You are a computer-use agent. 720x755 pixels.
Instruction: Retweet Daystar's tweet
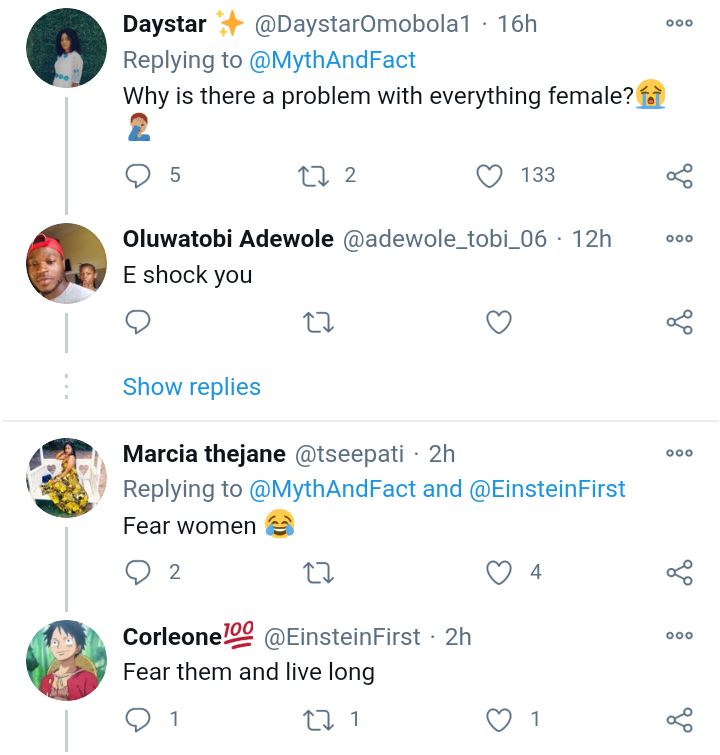coord(314,176)
